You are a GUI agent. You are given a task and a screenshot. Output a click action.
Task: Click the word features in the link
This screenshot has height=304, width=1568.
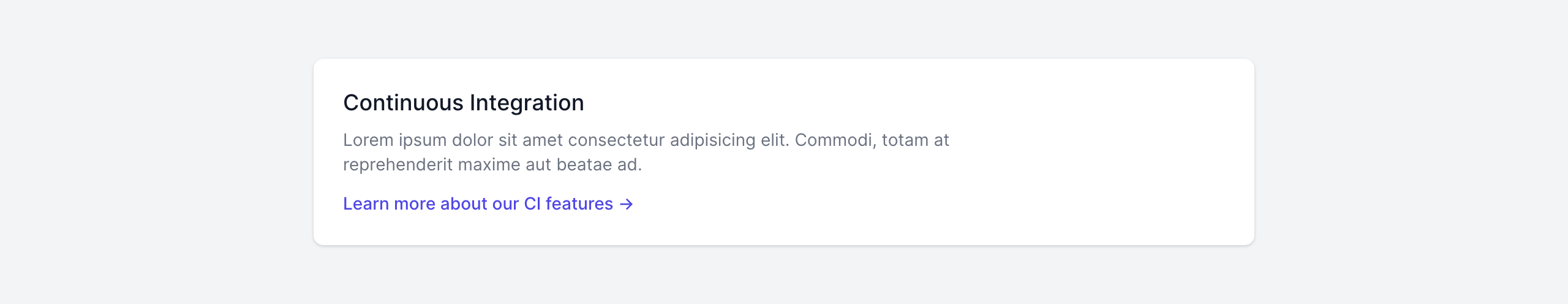pos(579,204)
